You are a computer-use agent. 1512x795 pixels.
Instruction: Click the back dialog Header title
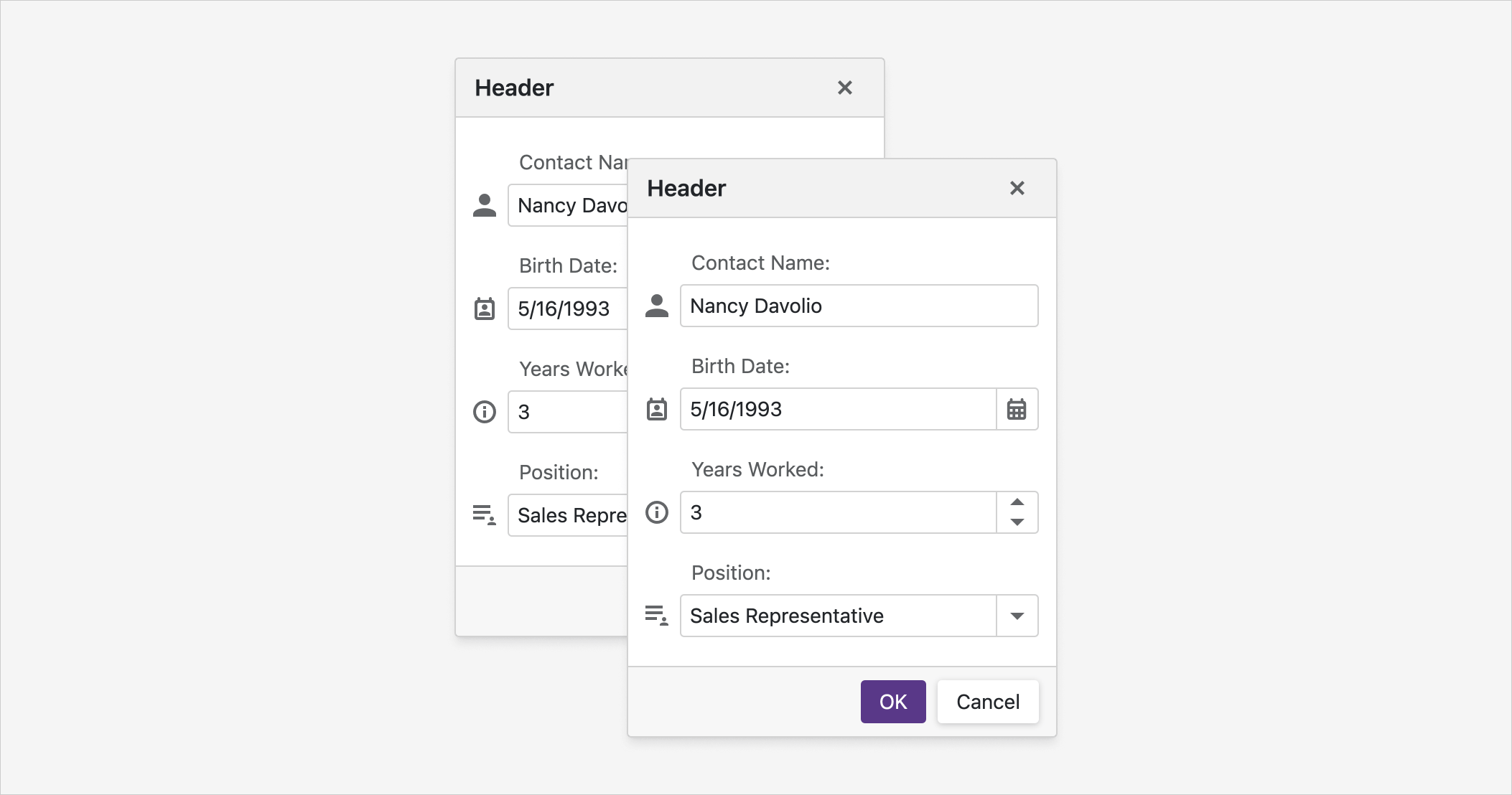[513, 87]
